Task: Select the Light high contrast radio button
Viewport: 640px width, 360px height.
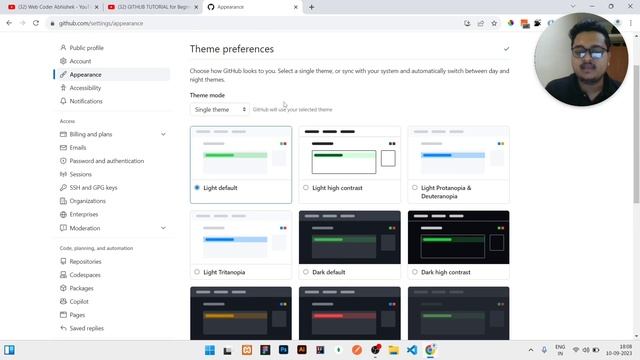Action: click(306, 188)
